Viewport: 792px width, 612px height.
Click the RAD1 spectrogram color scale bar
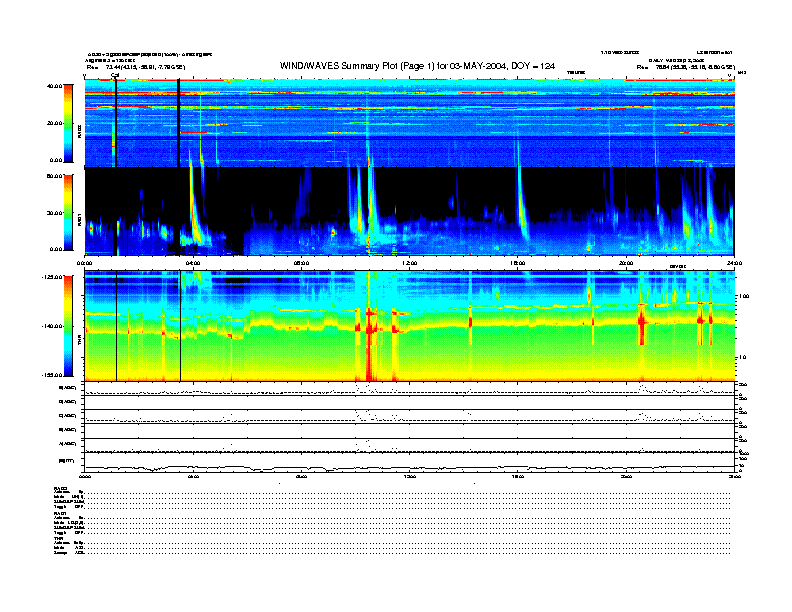click(67, 212)
